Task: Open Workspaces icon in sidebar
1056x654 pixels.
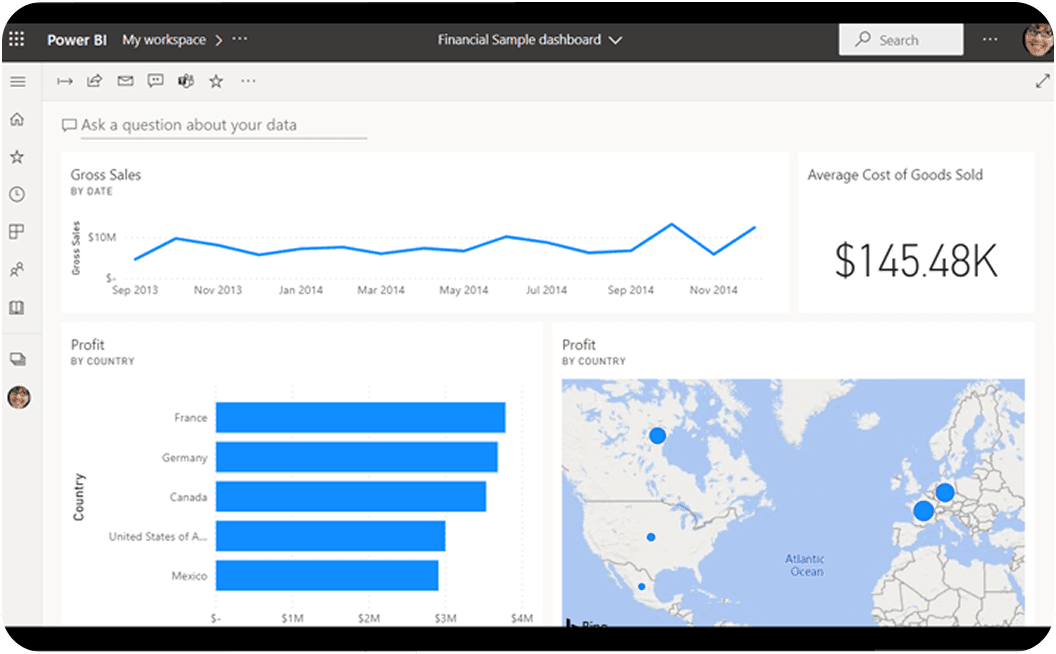Action: point(18,359)
